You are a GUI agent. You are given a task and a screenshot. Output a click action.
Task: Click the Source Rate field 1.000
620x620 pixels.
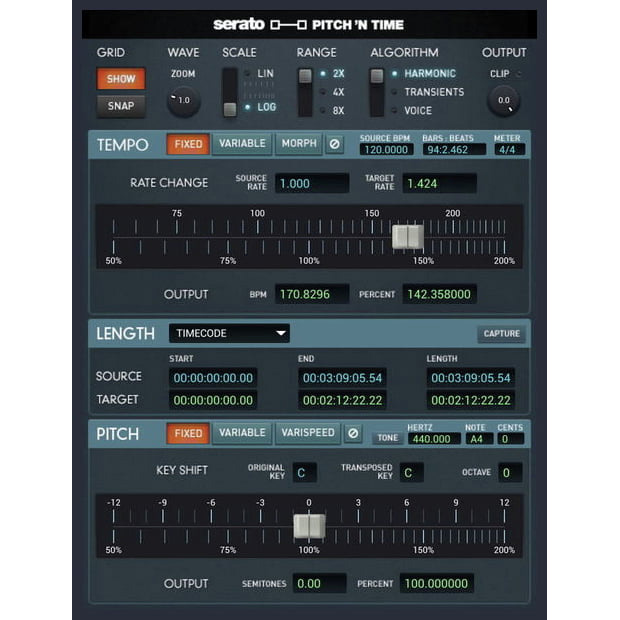point(312,183)
